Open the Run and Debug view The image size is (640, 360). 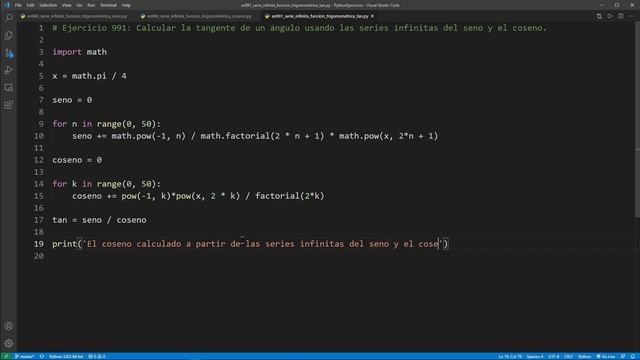tap(9, 70)
